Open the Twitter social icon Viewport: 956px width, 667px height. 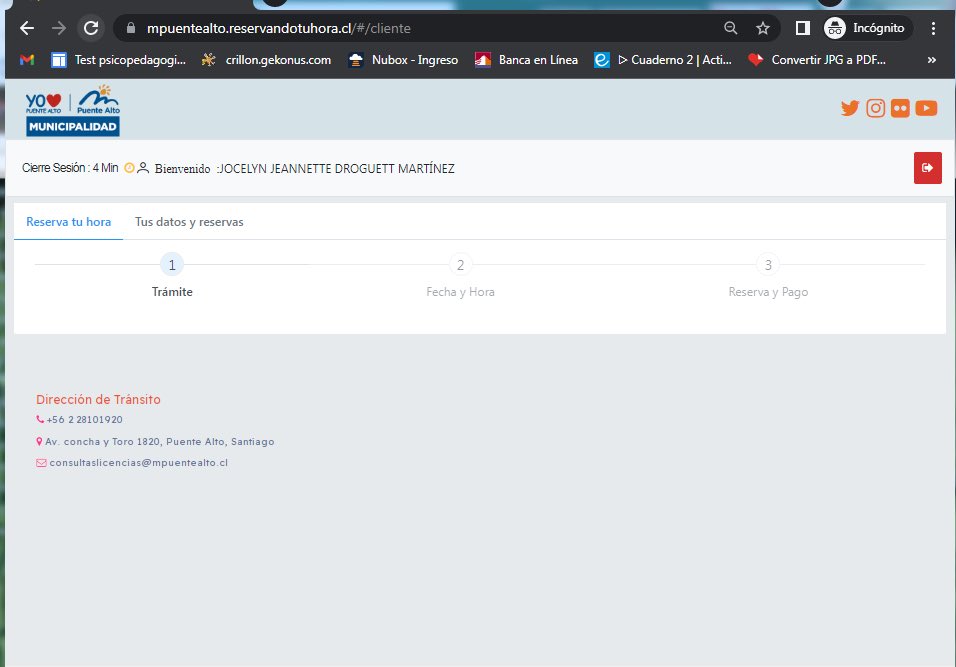click(x=850, y=108)
